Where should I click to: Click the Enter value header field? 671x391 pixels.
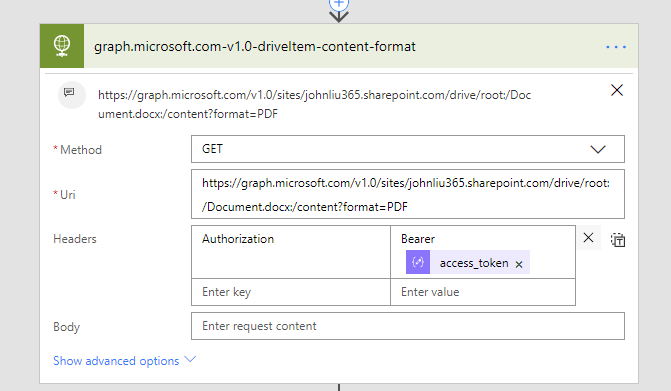coord(483,292)
